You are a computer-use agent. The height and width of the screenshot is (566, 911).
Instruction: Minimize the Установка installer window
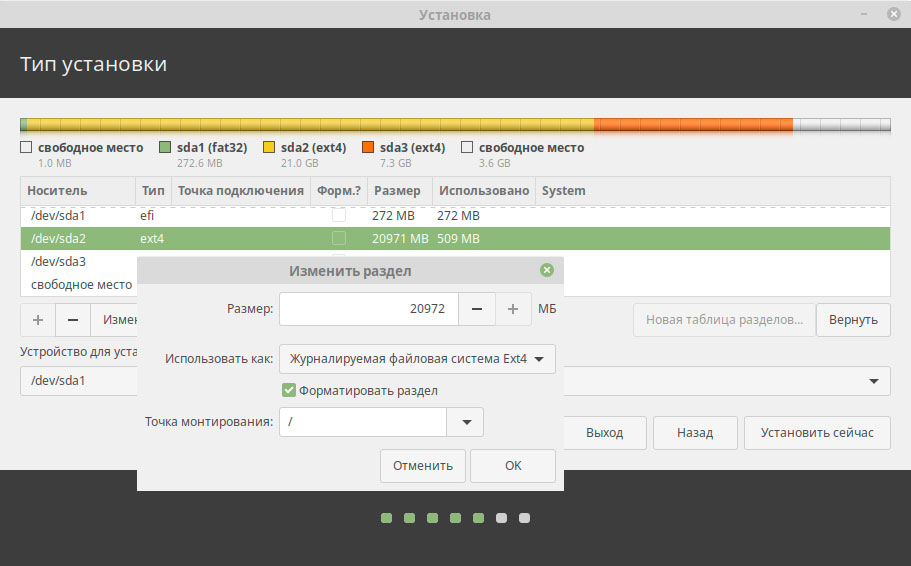point(864,14)
